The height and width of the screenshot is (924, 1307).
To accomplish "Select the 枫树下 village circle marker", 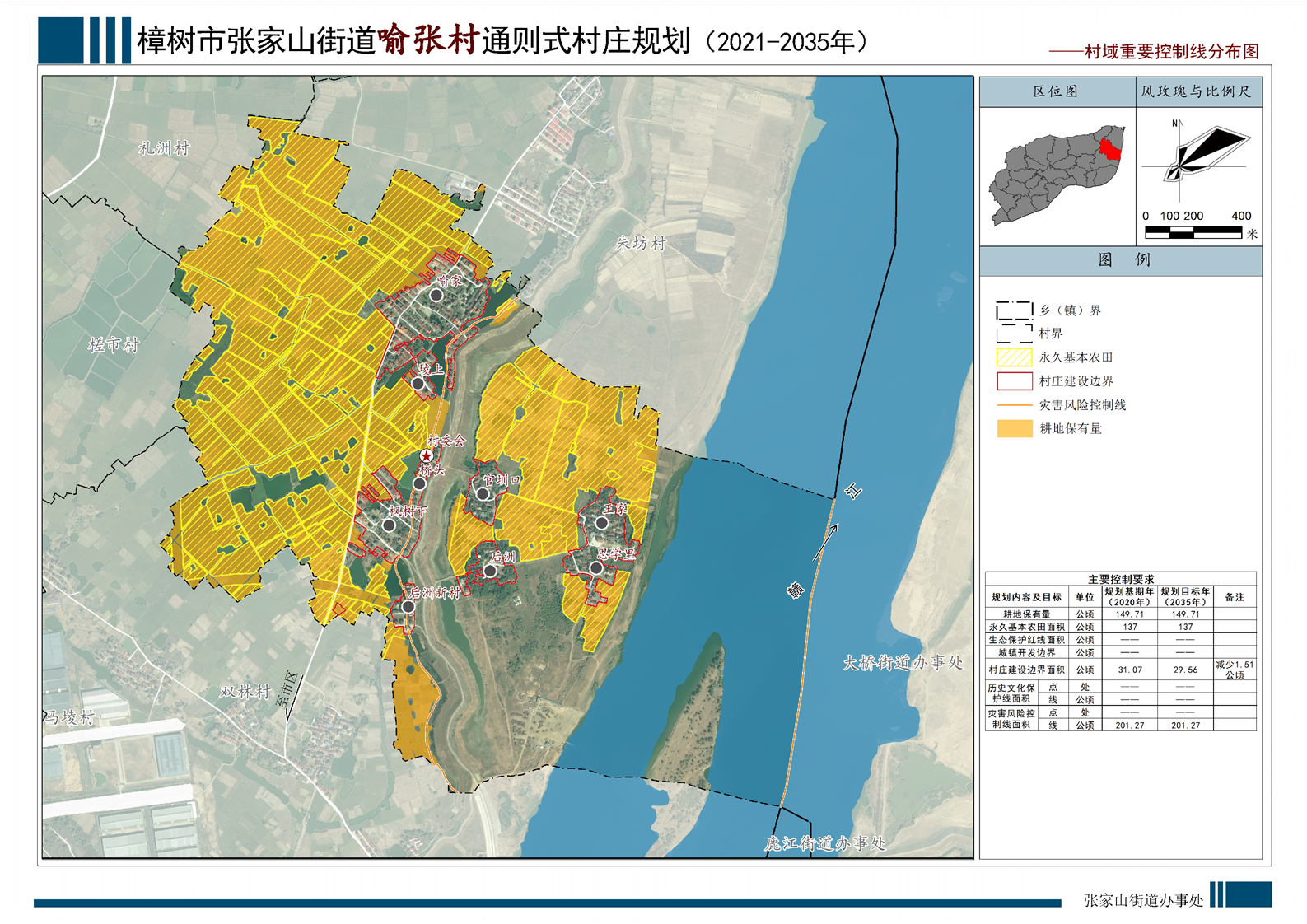I will pyautogui.click(x=389, y=525).
